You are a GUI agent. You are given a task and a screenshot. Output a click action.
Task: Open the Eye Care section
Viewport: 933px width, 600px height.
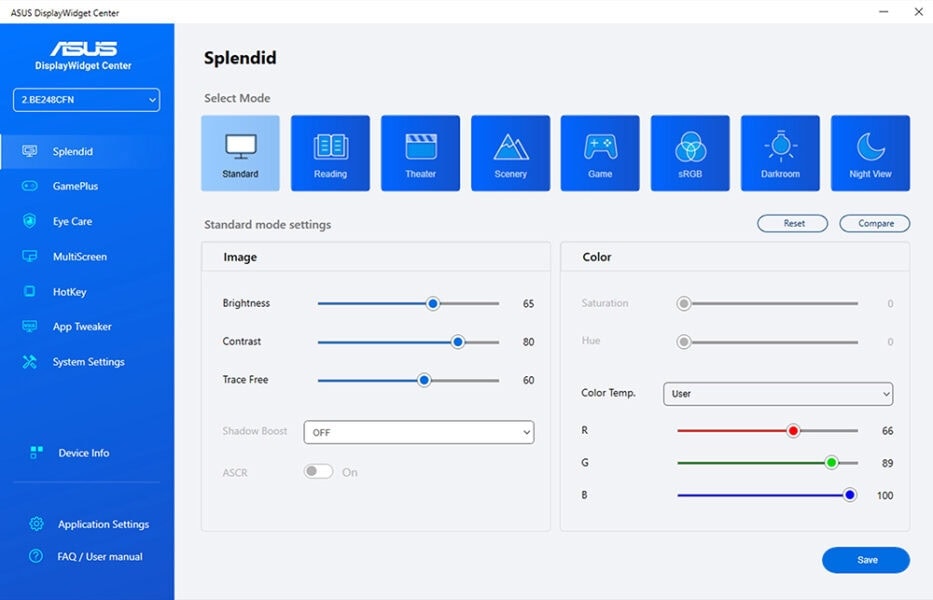coord(73,221)
